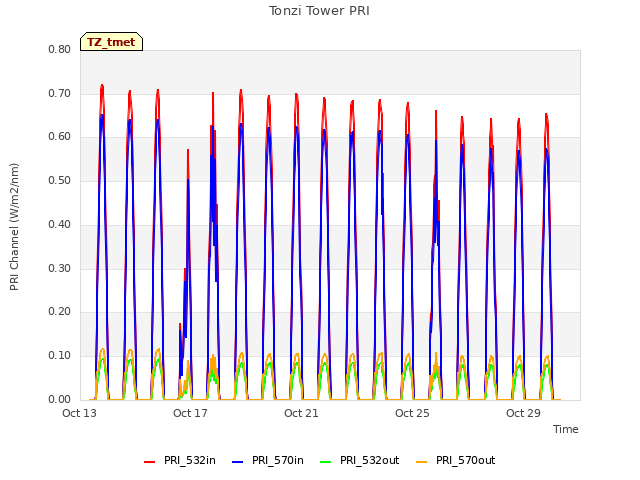This screenshot has width=640, height=480.
Task: Click the 0.40 y-axis tick label
Action: (x=60, y=224)
